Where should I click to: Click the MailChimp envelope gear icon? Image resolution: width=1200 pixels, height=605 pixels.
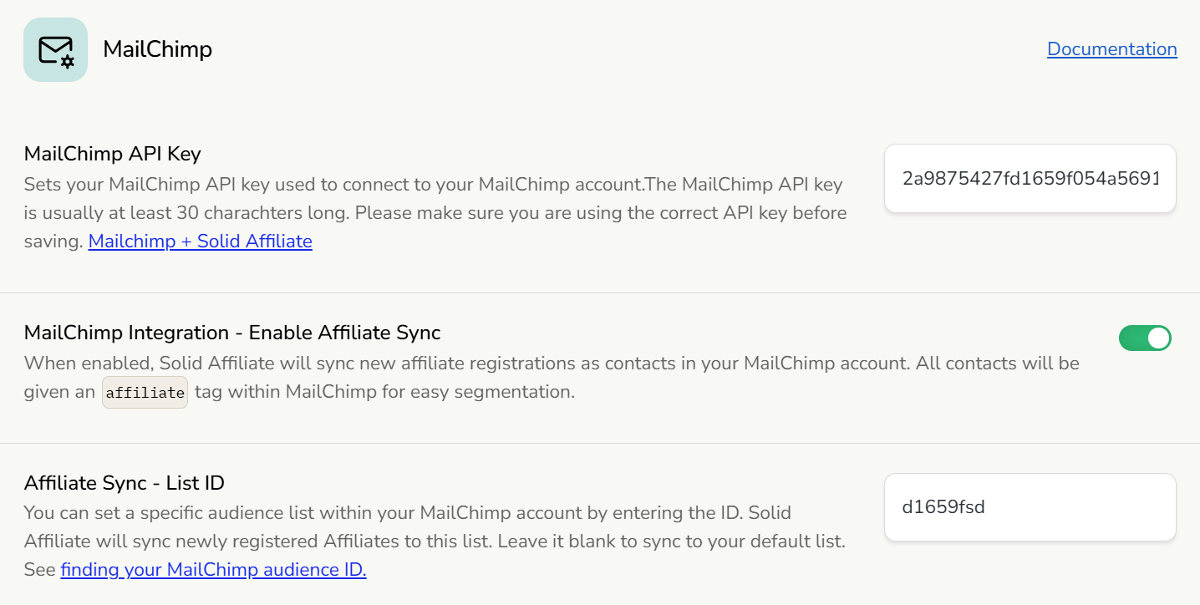click(55, 50)
